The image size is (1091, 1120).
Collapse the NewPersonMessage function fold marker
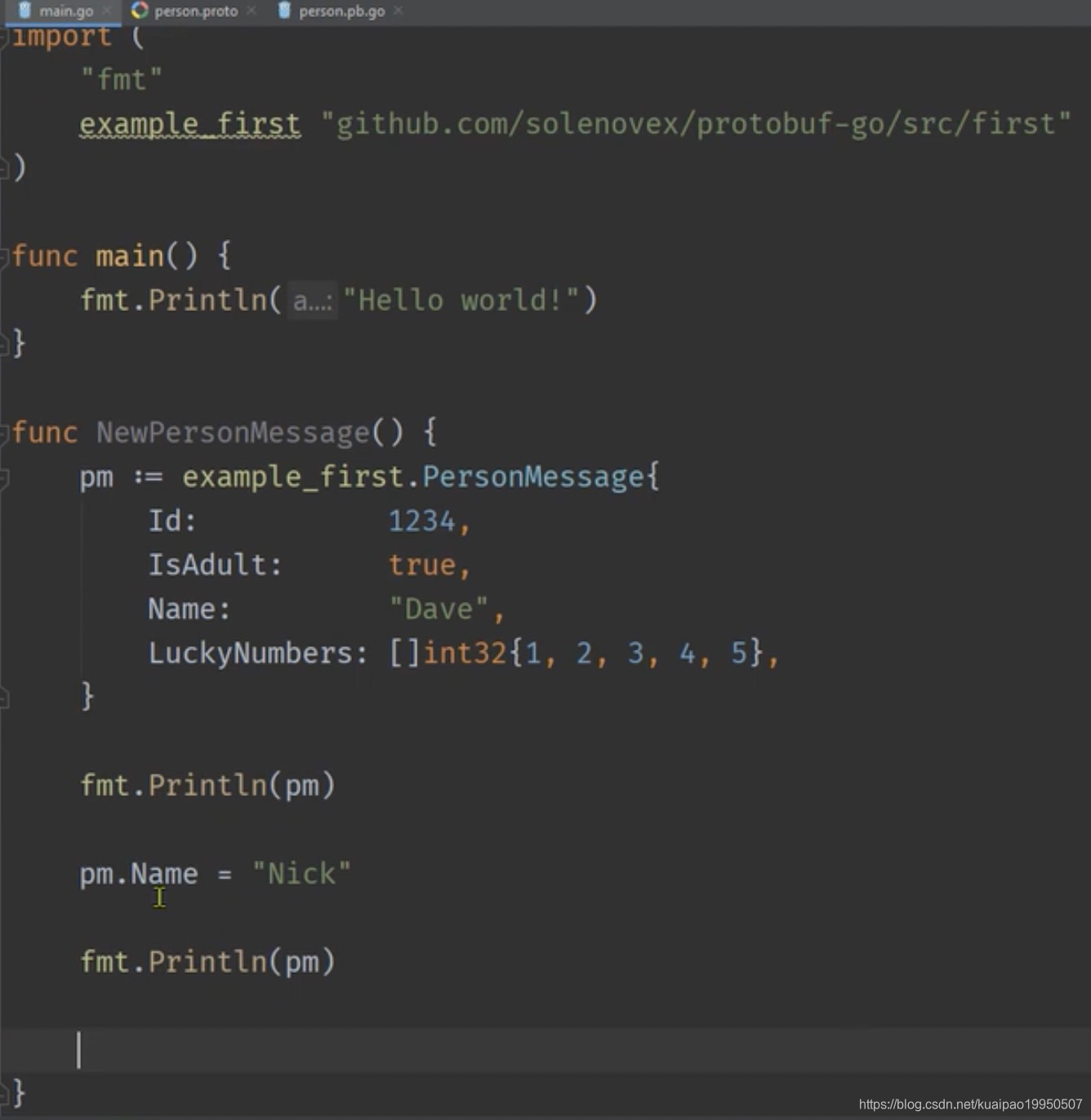[x=4, y=432]
